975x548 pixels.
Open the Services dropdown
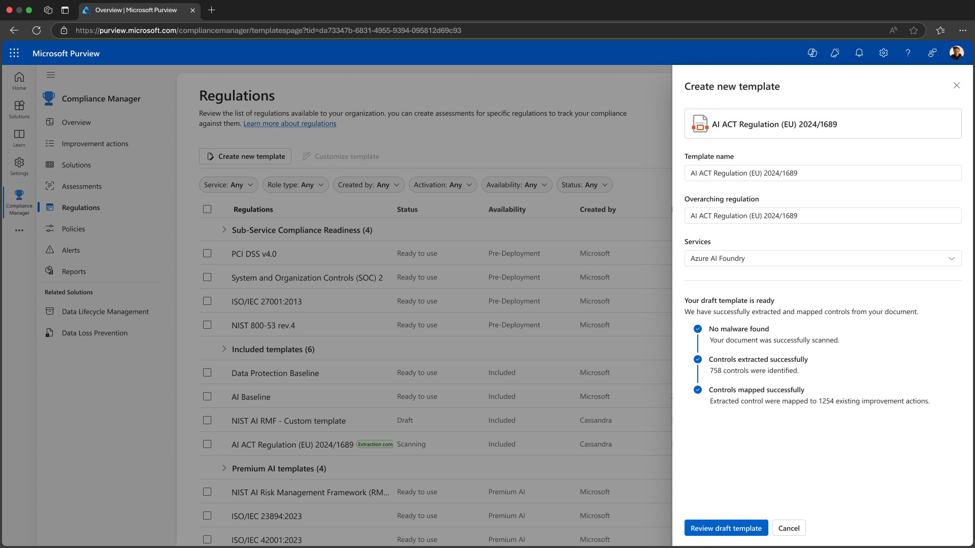pyautogui.click(x=822, y=258)
